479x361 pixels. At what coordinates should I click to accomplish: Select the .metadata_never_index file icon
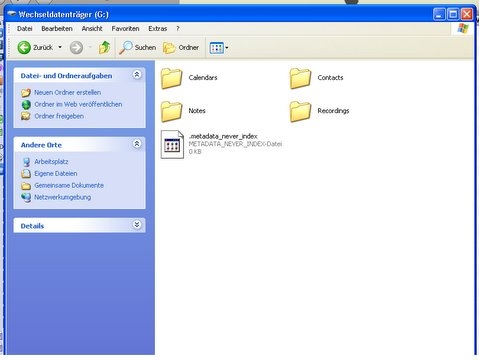point(172,144)
